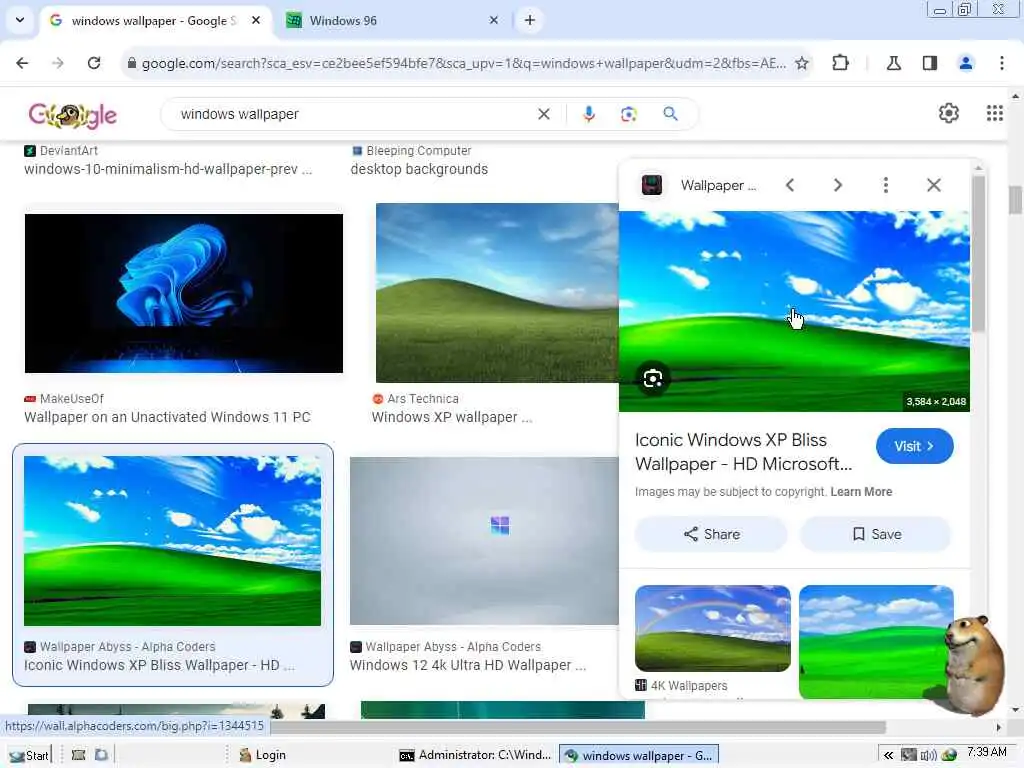Switch to the Login taskbar window
1024x768 pixels.
pyautogui.click(x=263, y=755)
